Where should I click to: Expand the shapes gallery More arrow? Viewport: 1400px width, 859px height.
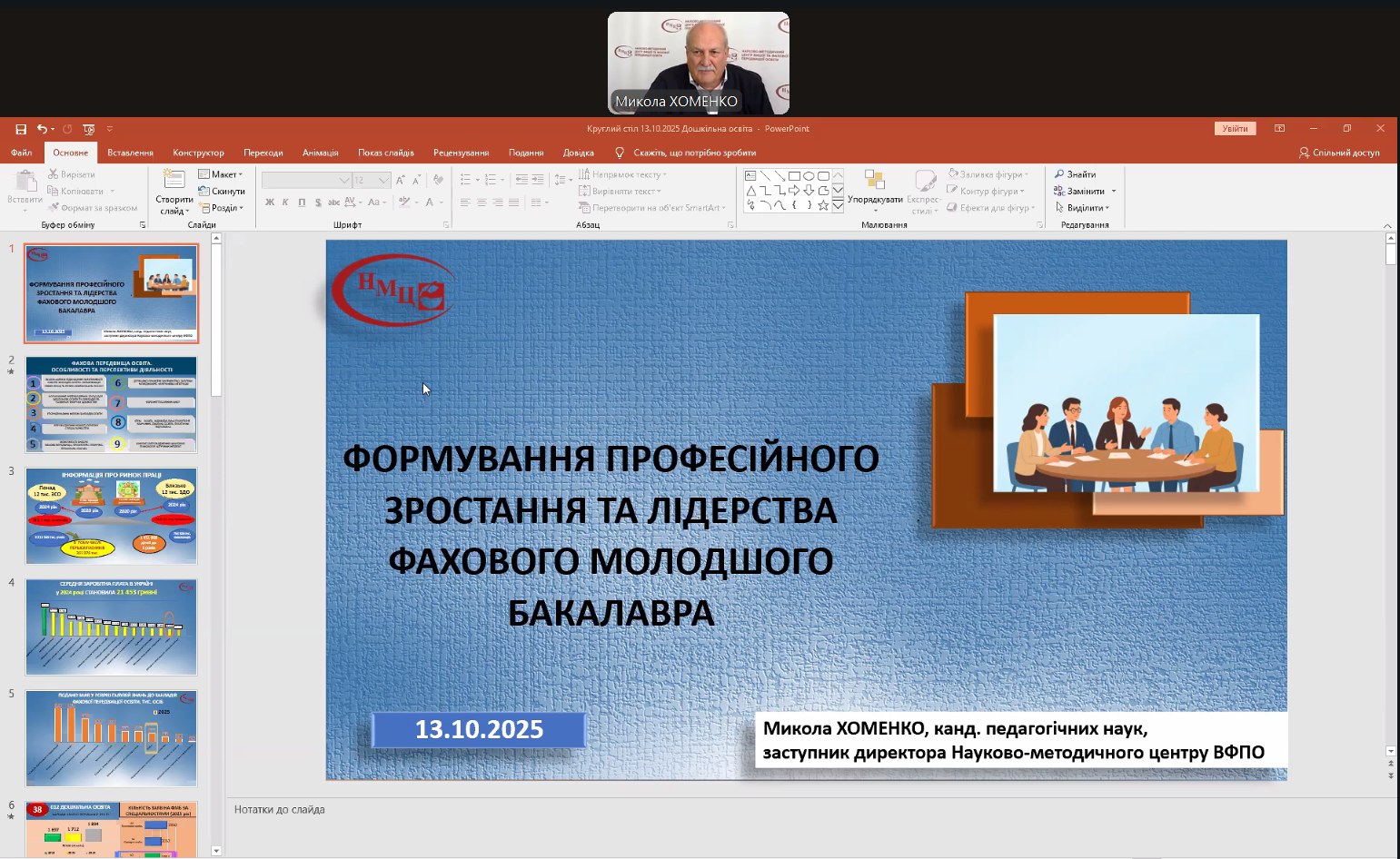(839, 206)
